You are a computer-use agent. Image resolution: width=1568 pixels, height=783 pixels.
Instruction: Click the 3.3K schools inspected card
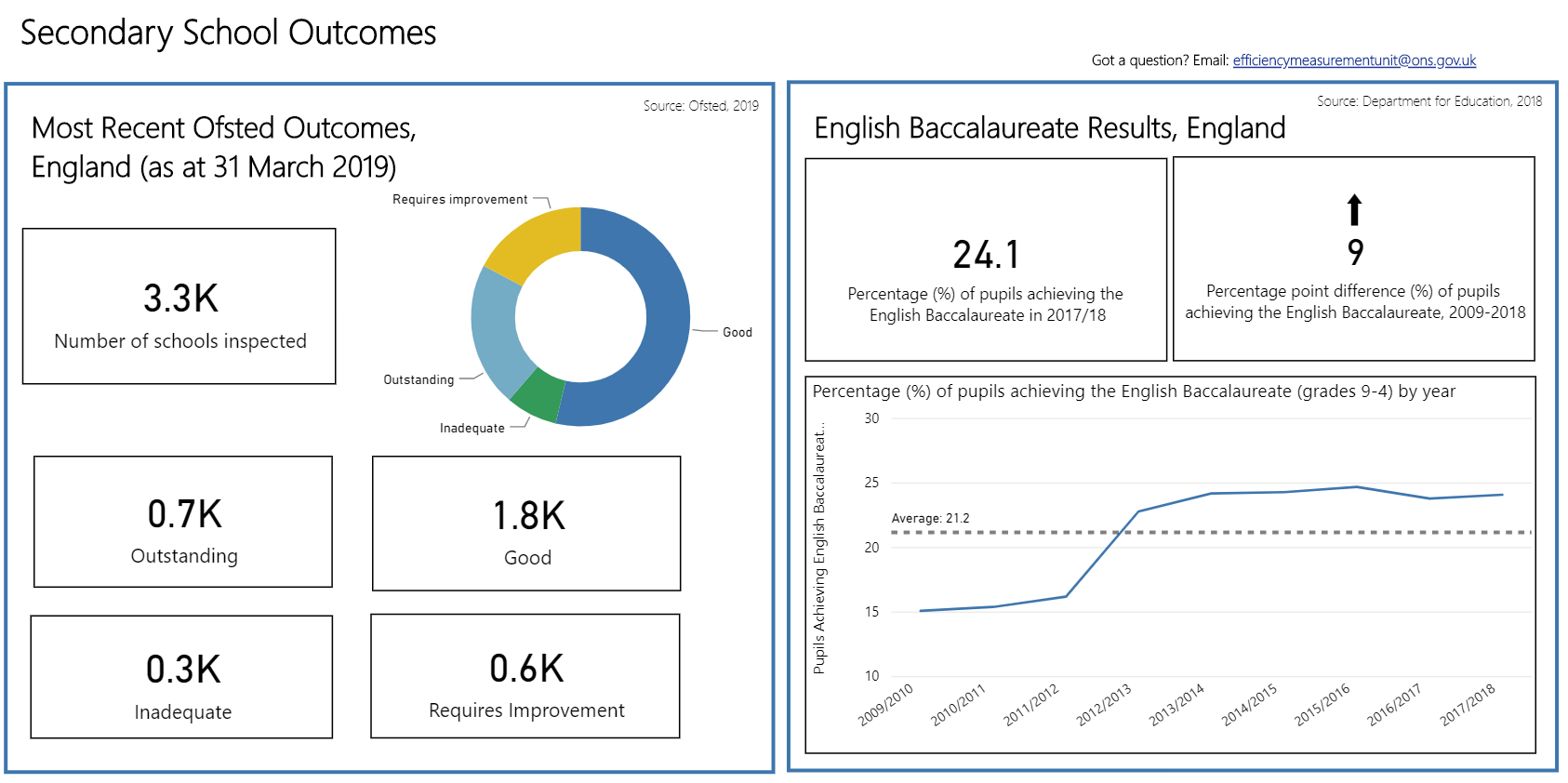click(179, 306)
